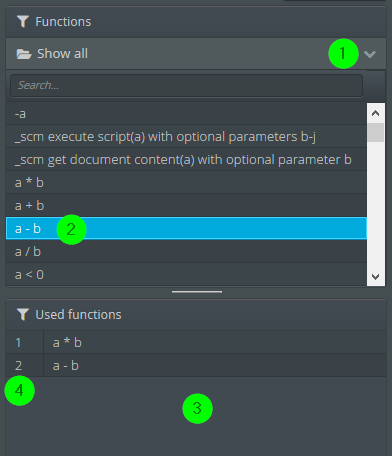The width and height of the screenshot is (392, 456).
Task: Select used function row 2 a - b
Action: click(196, 366)
